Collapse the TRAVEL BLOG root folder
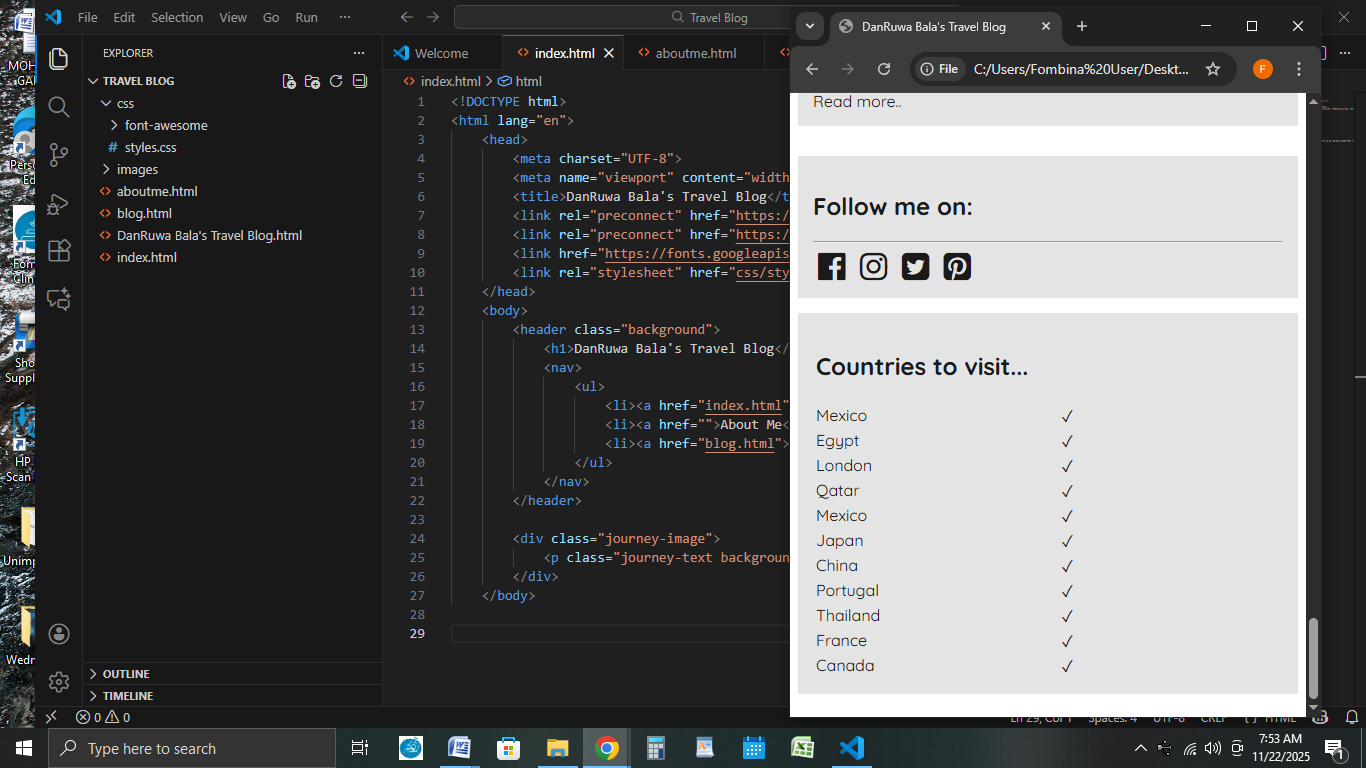Viewport: 1366px width, 768px height. (232, 81)
